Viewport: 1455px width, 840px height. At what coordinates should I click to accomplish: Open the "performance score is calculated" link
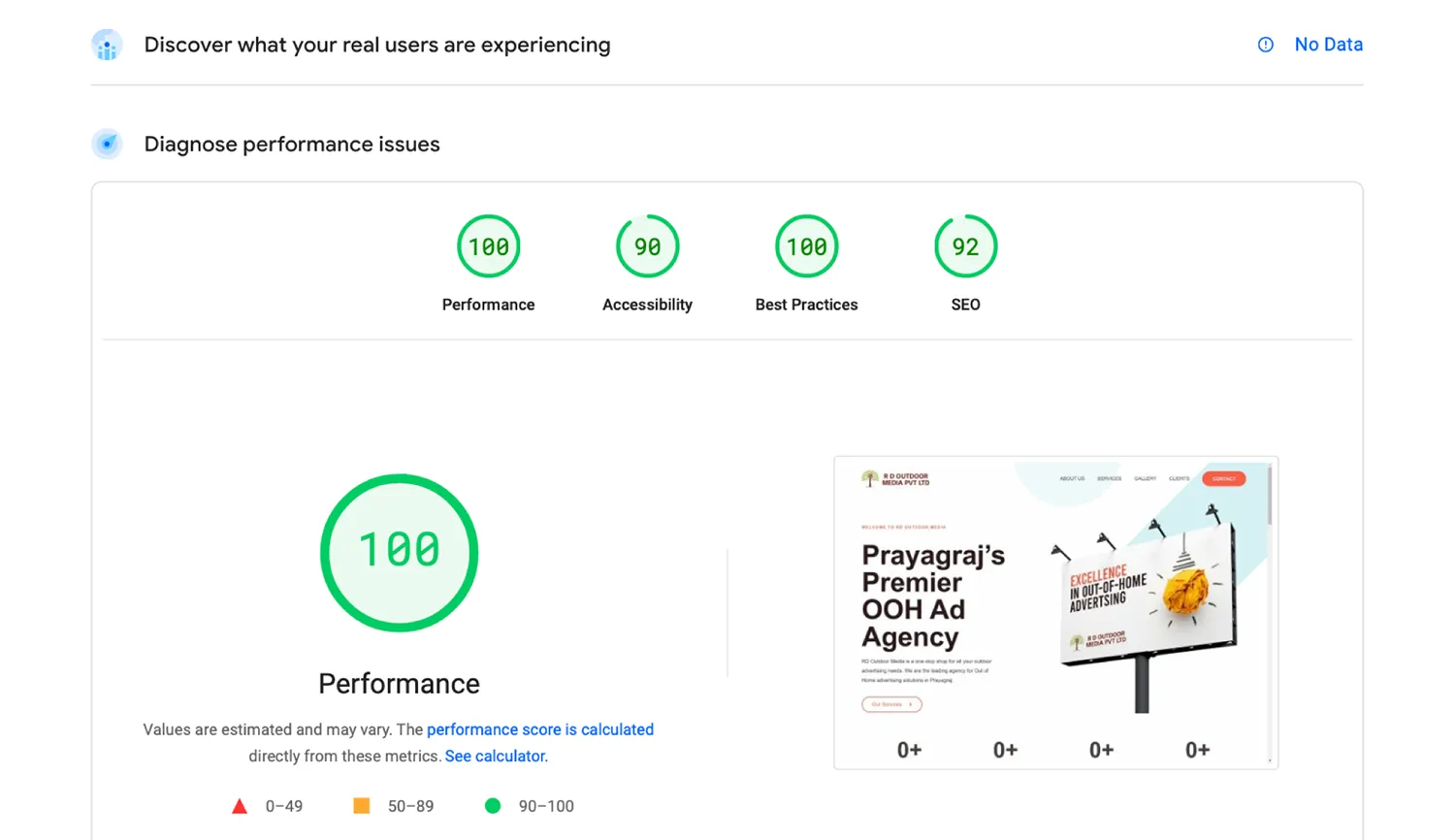[539, 729]
